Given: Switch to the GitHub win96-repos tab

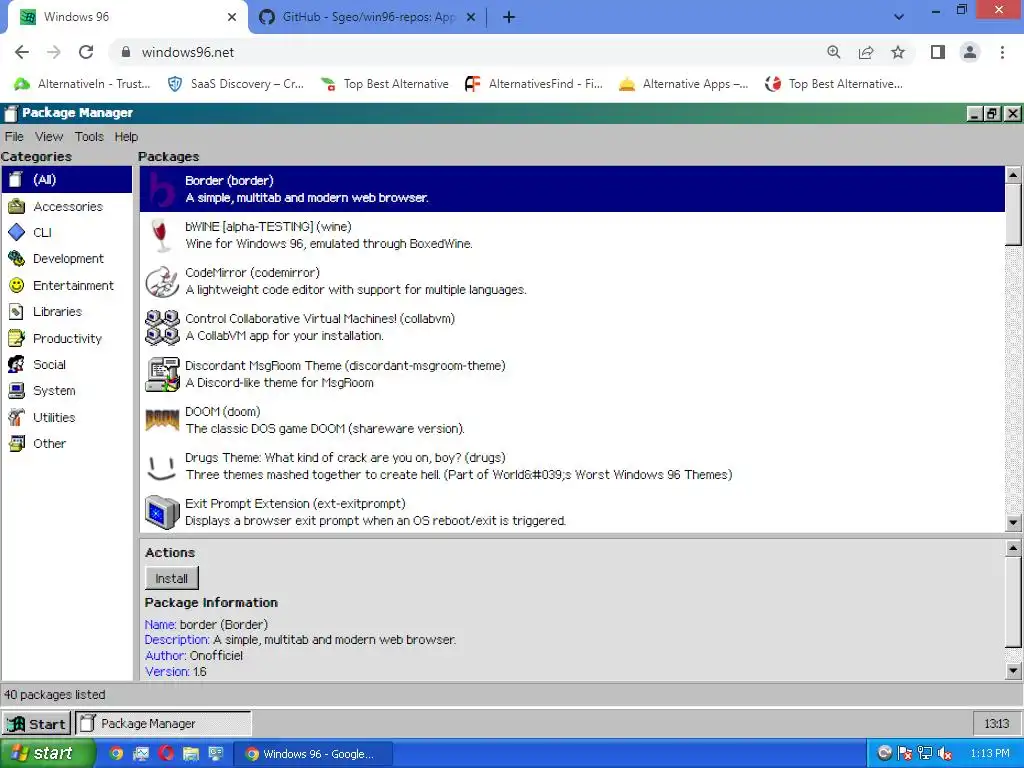Looking at the screenshot, I should click(367, 17).
